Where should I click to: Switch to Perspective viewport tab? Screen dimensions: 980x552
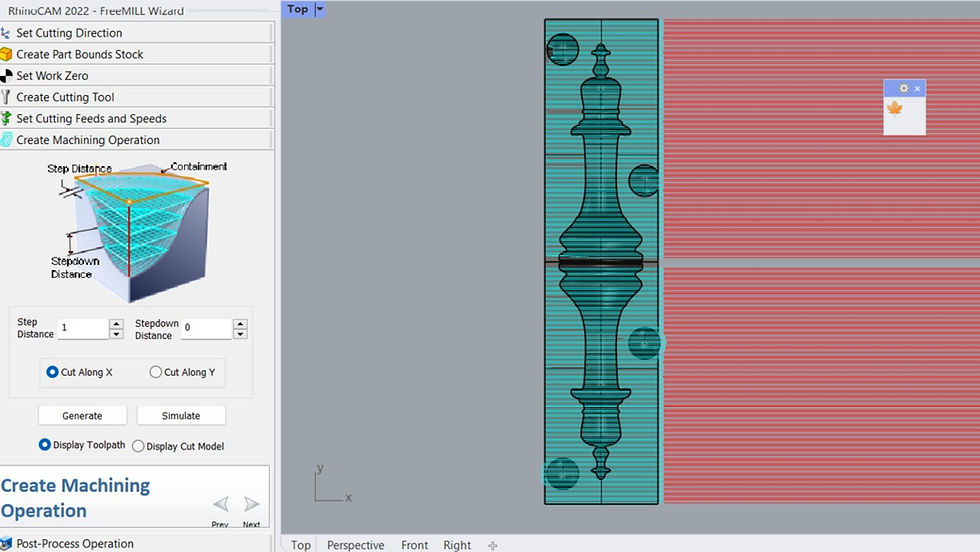pyautogui.click(x=356, y=544)
